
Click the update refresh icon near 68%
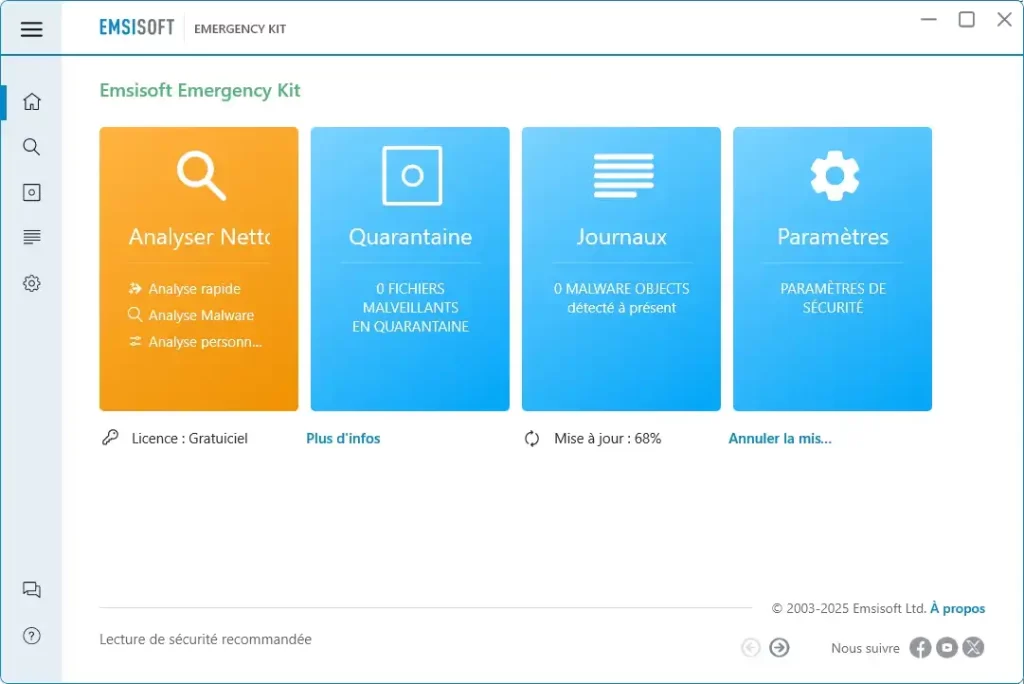pos(531,438)
